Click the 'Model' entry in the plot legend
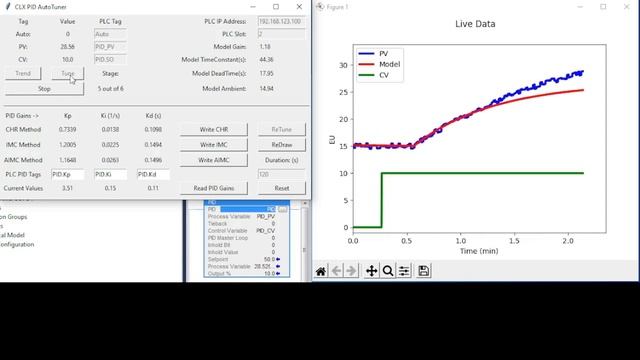The image size is (640, 360). click(x=389, y=64)
